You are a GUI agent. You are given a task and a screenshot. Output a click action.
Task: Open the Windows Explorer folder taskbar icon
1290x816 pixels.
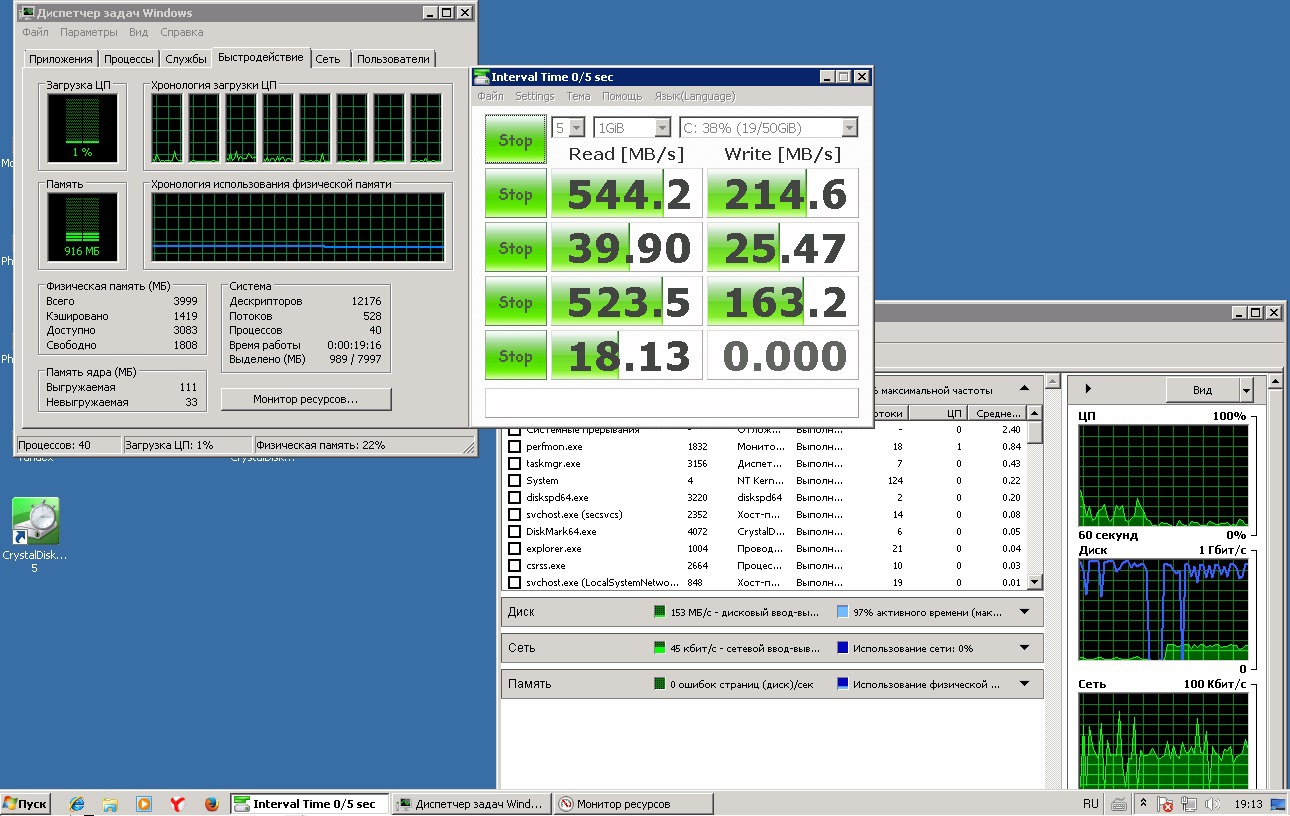[110, 804]
